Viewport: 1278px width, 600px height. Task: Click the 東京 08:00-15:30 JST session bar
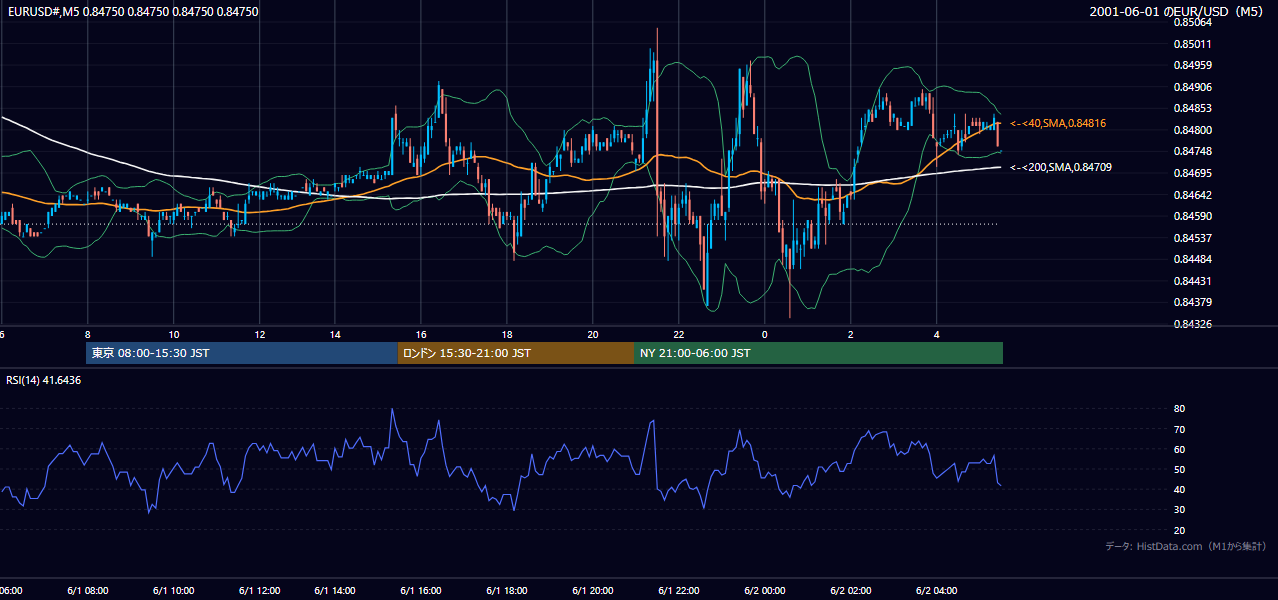242,353
